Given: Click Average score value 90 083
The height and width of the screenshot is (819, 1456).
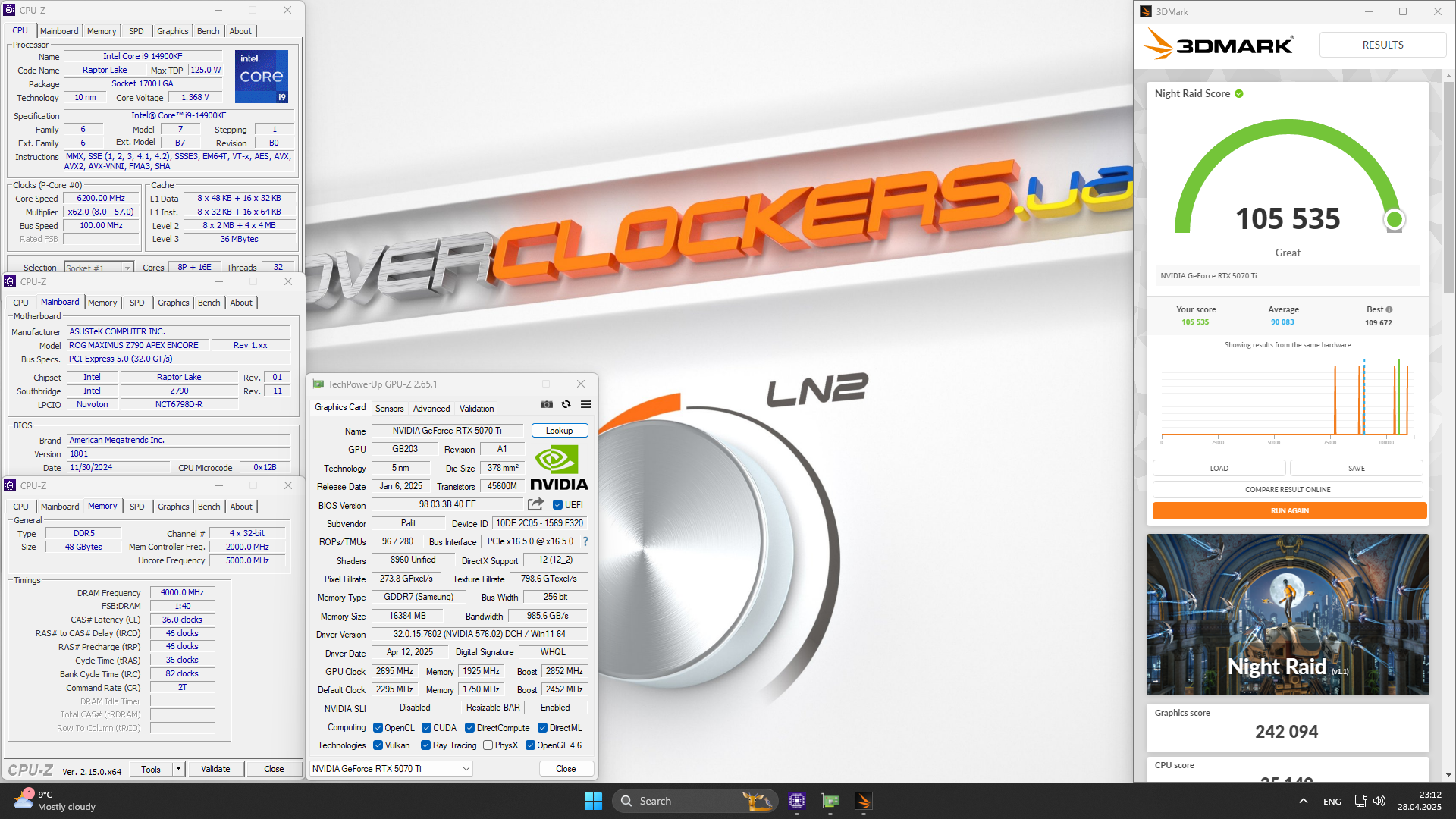Looking at the screenshot, I should pyautogui.click(x=1282, y=322).
